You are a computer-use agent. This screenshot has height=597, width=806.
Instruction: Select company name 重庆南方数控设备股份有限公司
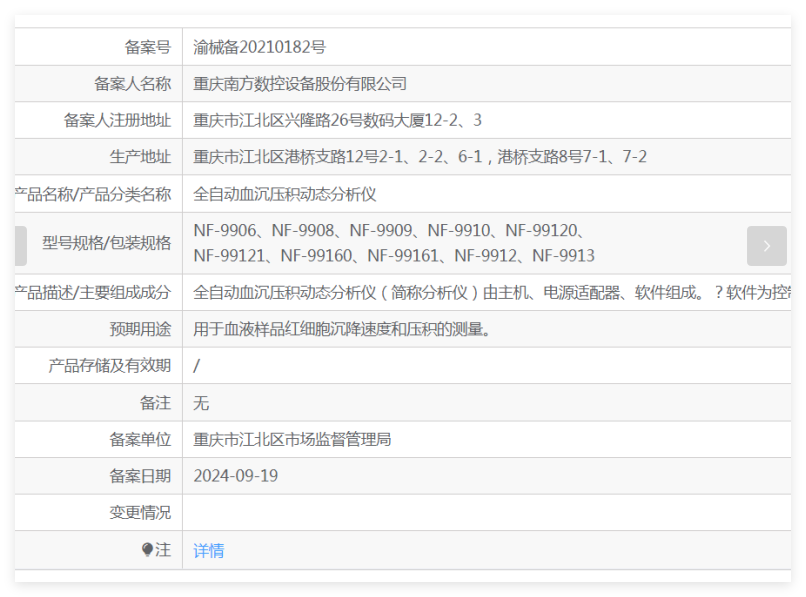coord(300,83)
